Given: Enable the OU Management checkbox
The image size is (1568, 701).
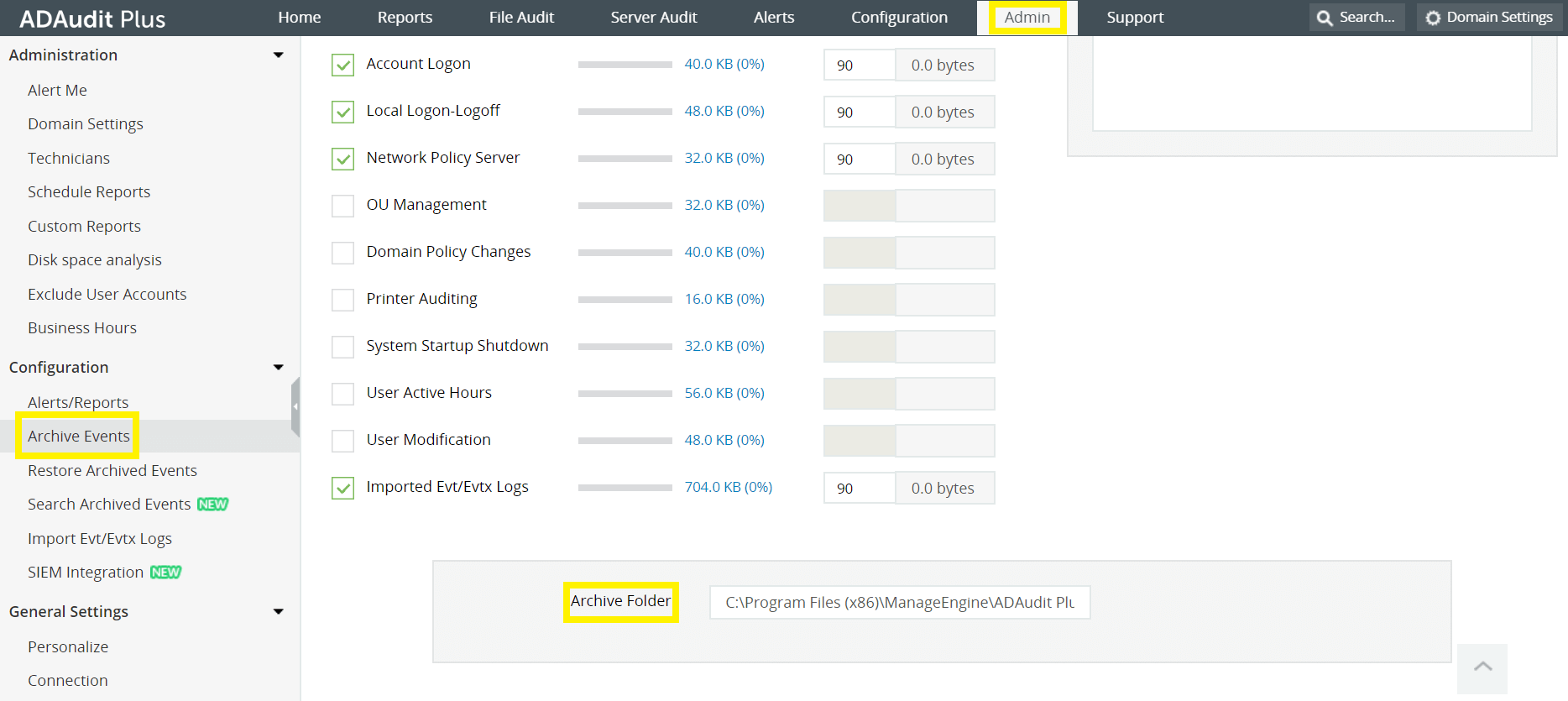Looking at the screenshot, I should click(x=342, y=206).
